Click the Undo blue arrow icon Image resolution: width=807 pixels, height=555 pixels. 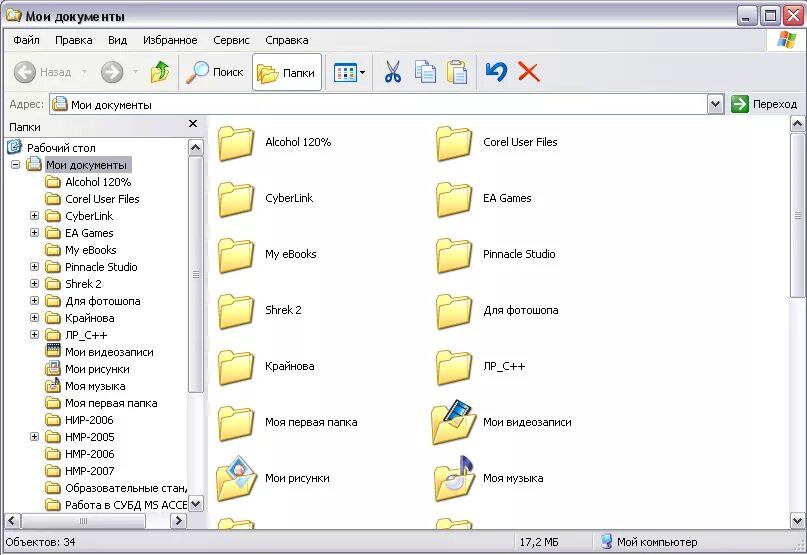[x=496, y=72]
